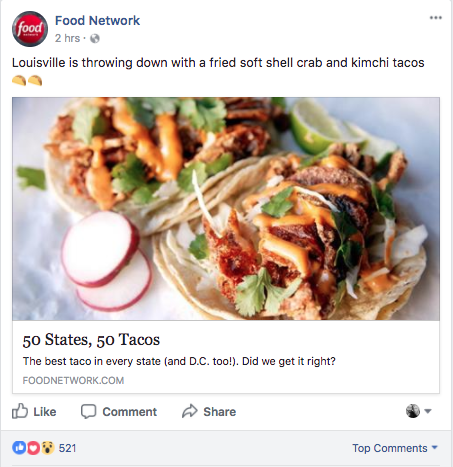Viewport: 453px width, 467px height.
Task: Click the Like button label
Action: coord(45,412)
